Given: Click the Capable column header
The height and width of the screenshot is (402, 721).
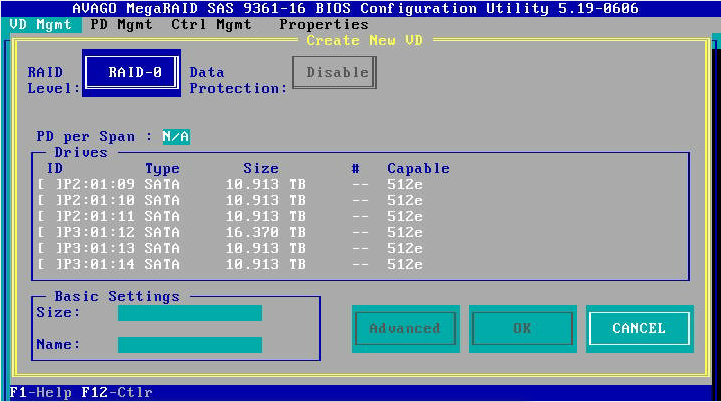Looking at the screenshot, I should click(418, 168).
